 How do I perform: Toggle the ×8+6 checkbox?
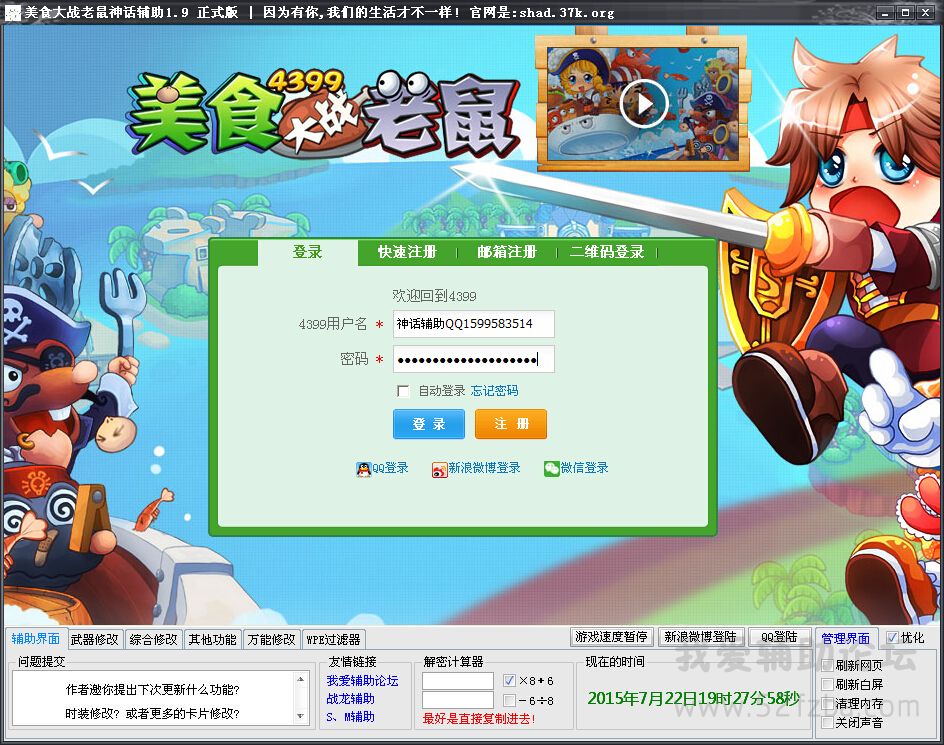pos(509,681)
